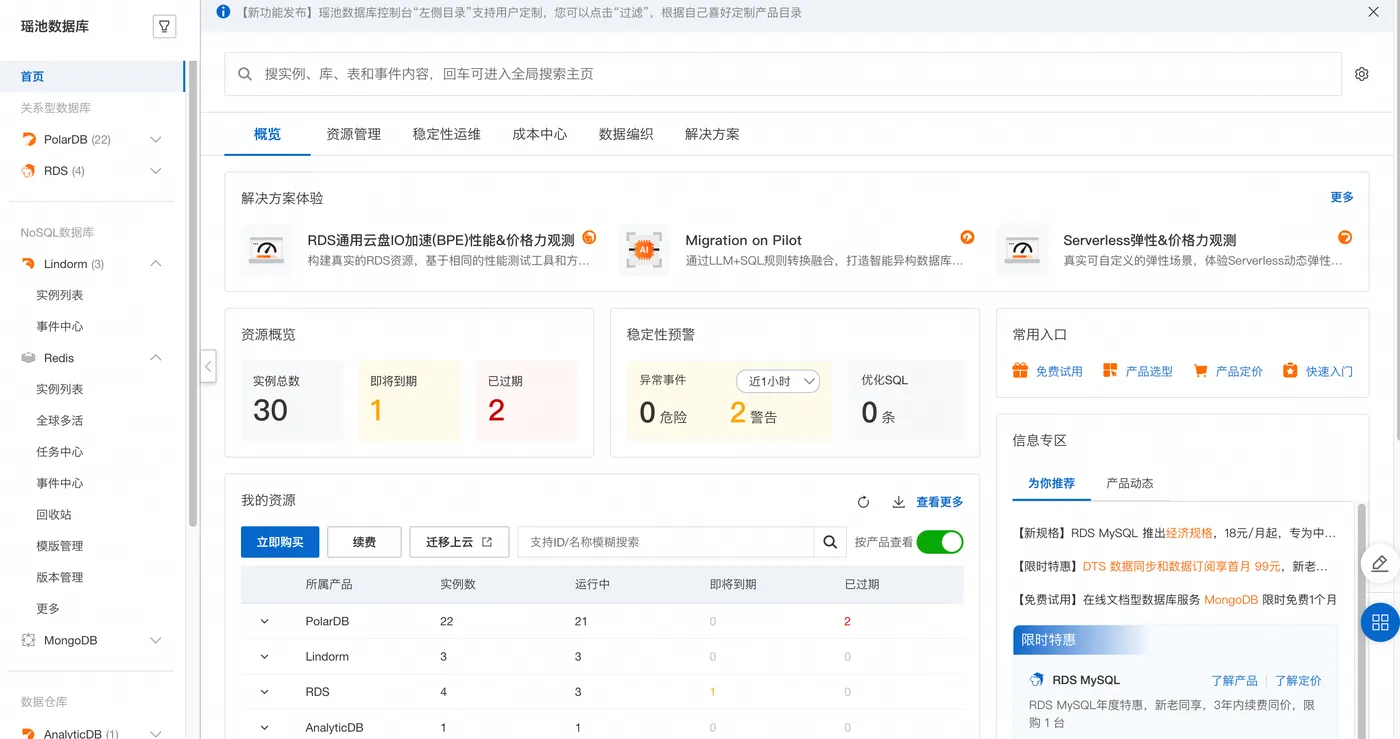Click the product selection grid icon
Image resolution: width=1400 pixels, height=739 pixels.
point(1110,371)
